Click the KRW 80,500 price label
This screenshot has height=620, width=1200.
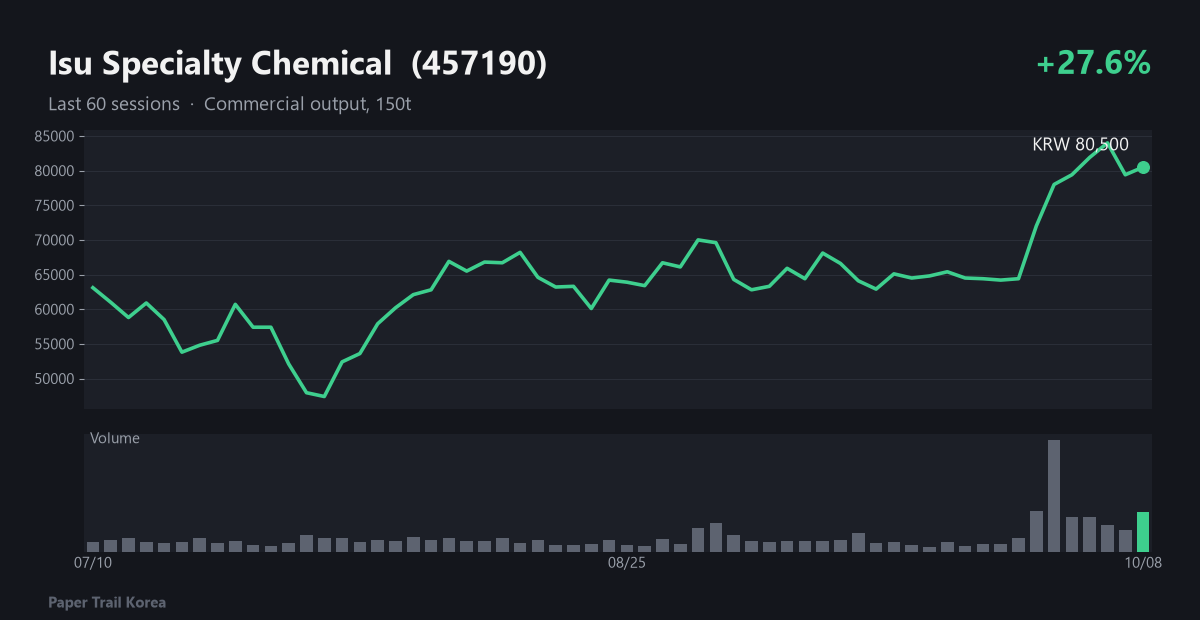click(1081, 144)
